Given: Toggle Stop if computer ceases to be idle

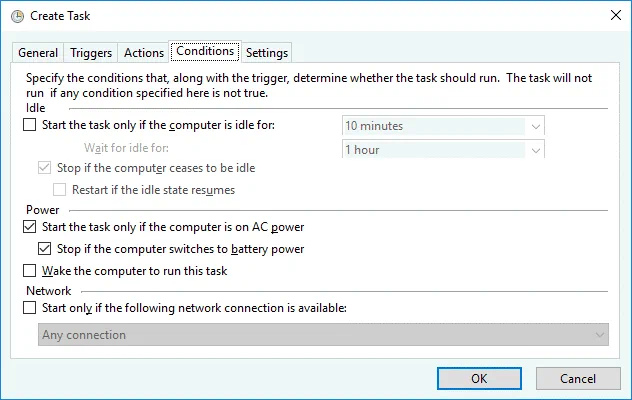Looking at the screenshot, I should coord(44,168).
